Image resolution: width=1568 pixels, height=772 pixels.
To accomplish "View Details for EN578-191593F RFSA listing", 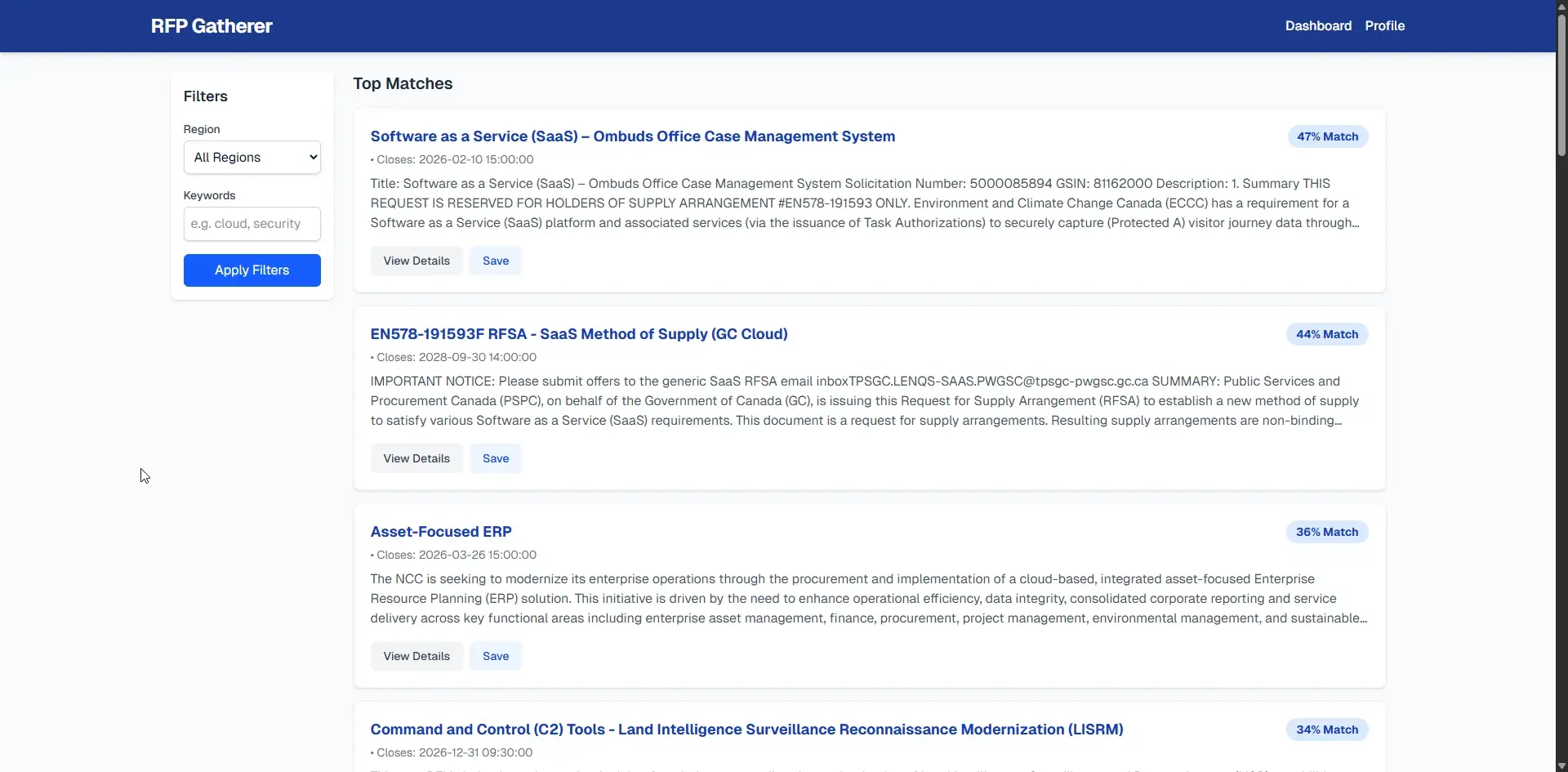I will tap(416, 459).
